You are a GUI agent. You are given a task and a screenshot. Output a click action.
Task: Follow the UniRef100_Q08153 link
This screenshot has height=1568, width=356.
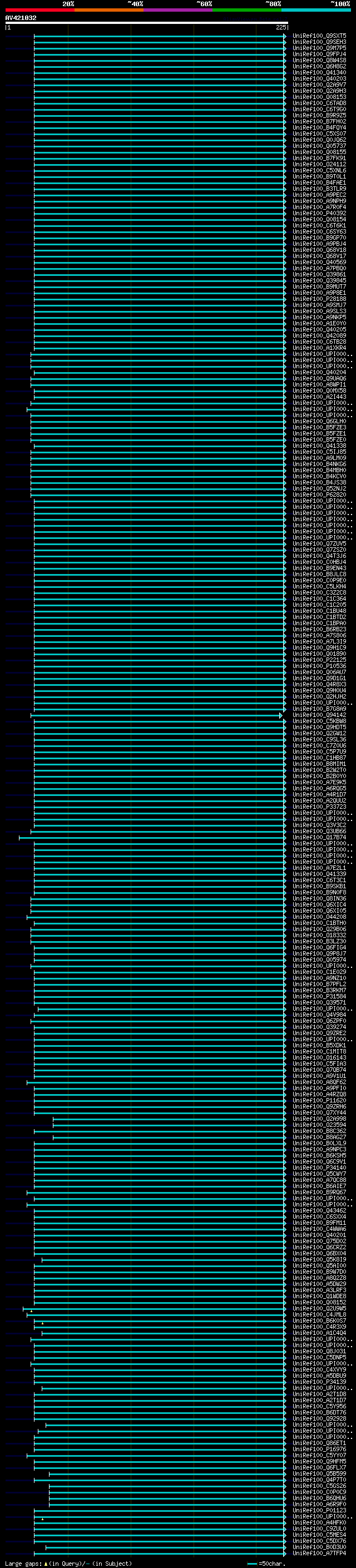[x=319, y=97]
